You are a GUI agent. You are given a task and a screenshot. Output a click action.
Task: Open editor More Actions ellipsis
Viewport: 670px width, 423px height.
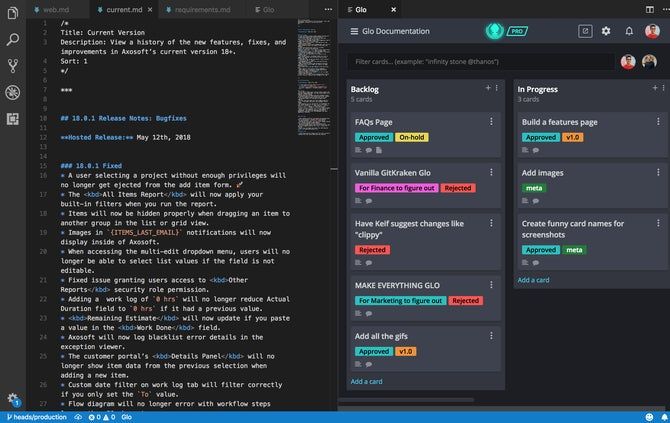pyautogui.click(x=328, y=9)
